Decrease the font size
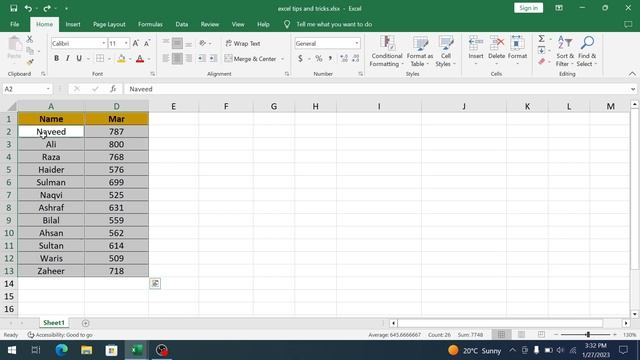 click(x=147, y=43)
